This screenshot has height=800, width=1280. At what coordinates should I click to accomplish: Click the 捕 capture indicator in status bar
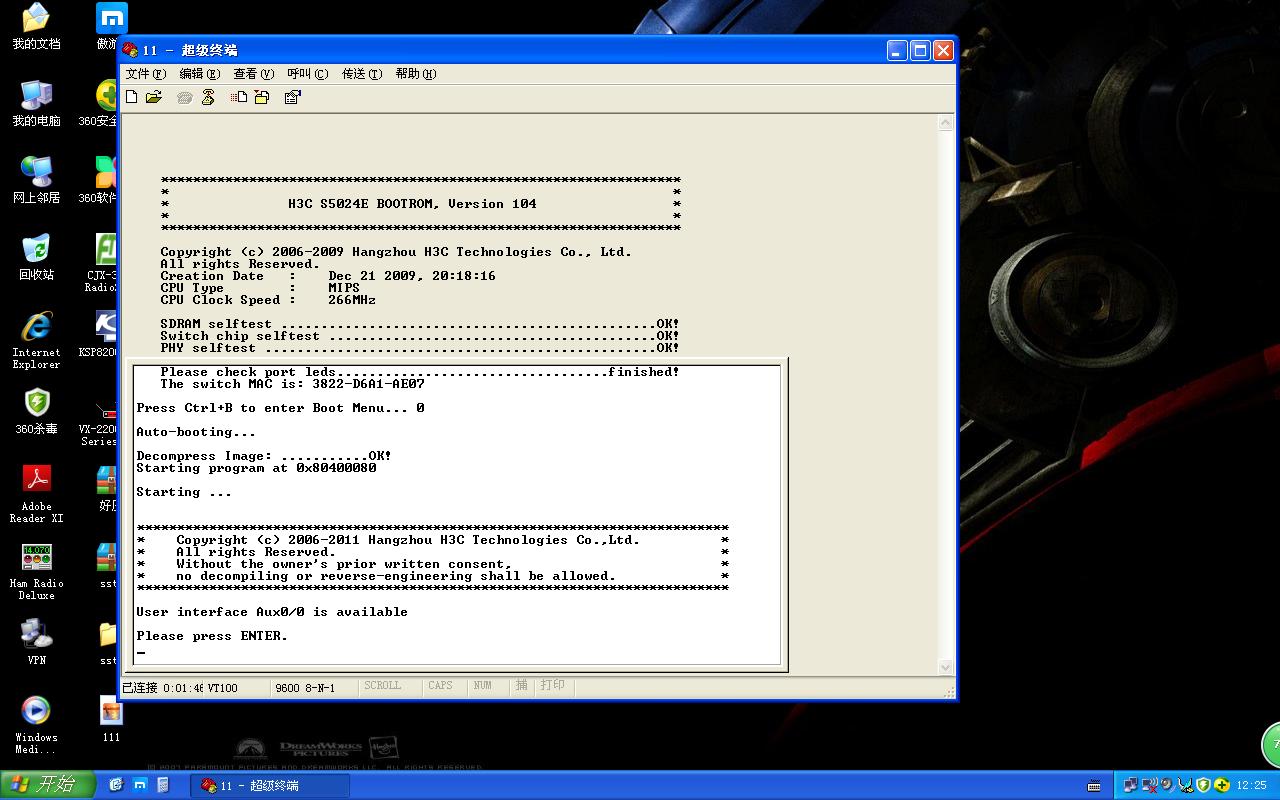(x=521, y=686)
